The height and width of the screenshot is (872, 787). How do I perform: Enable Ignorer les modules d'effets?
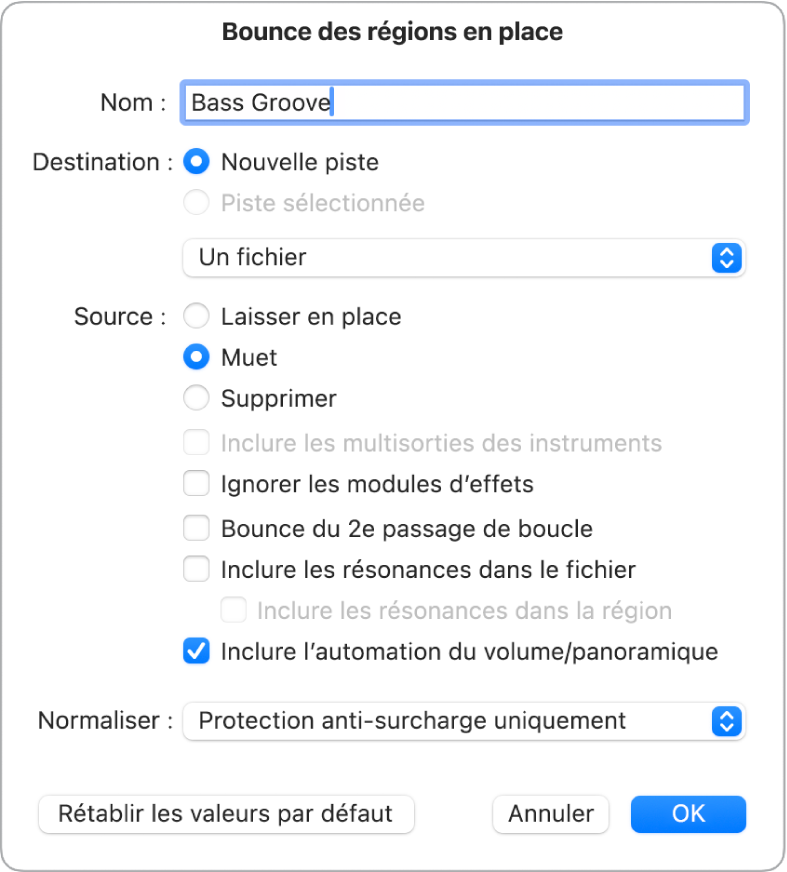coord(196,483)
